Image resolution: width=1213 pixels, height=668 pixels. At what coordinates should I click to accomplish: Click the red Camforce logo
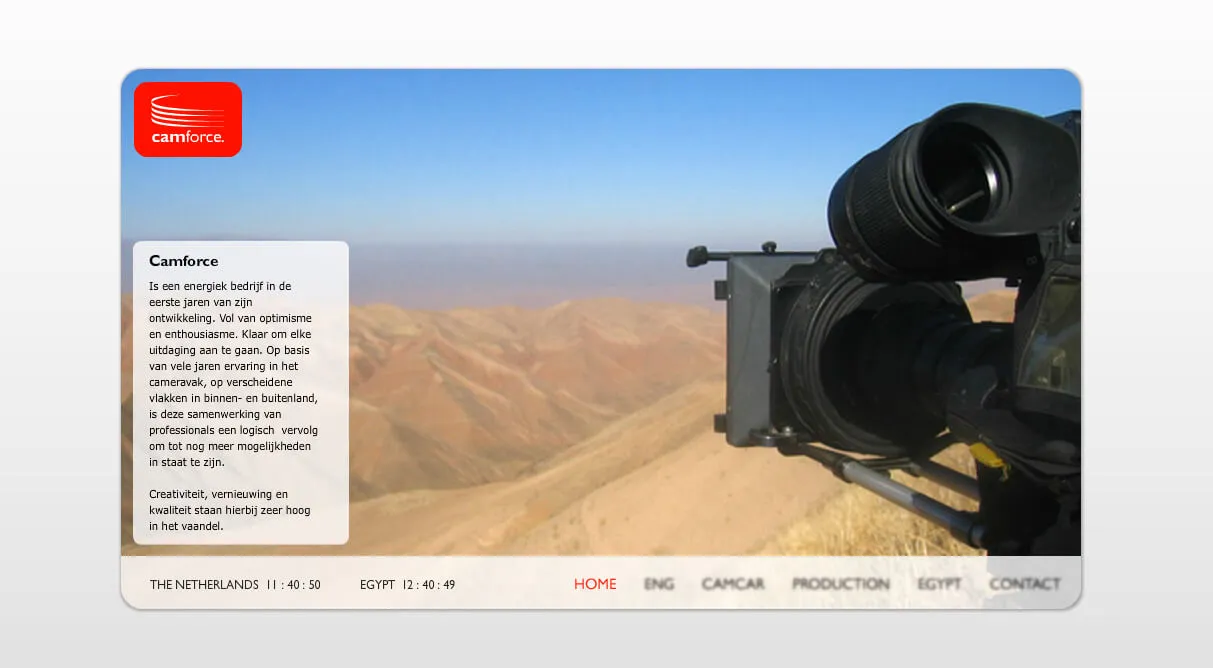(x=188, y=120)
